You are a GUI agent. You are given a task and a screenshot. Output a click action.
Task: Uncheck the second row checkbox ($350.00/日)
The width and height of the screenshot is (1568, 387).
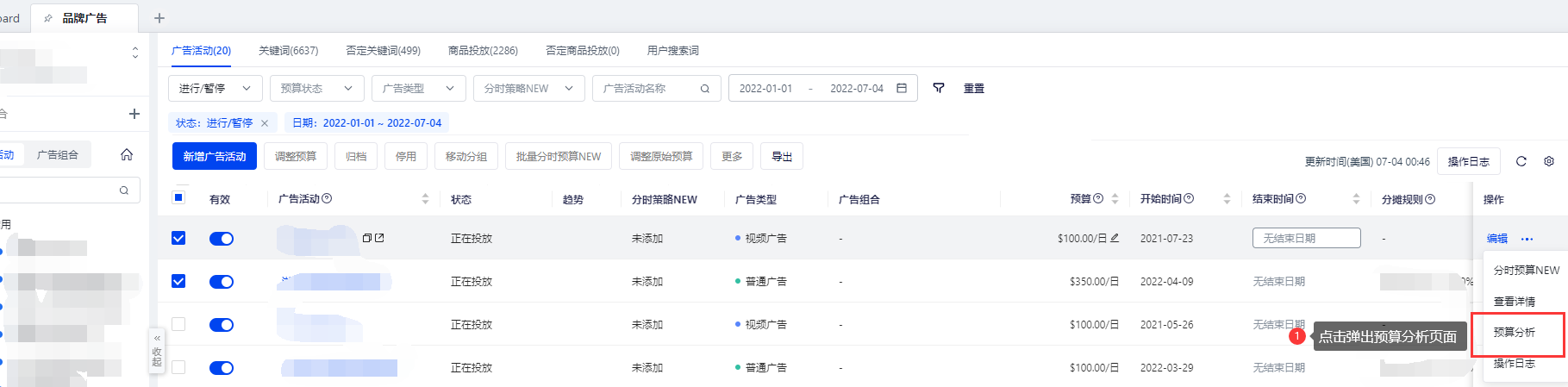click(178, 281)
